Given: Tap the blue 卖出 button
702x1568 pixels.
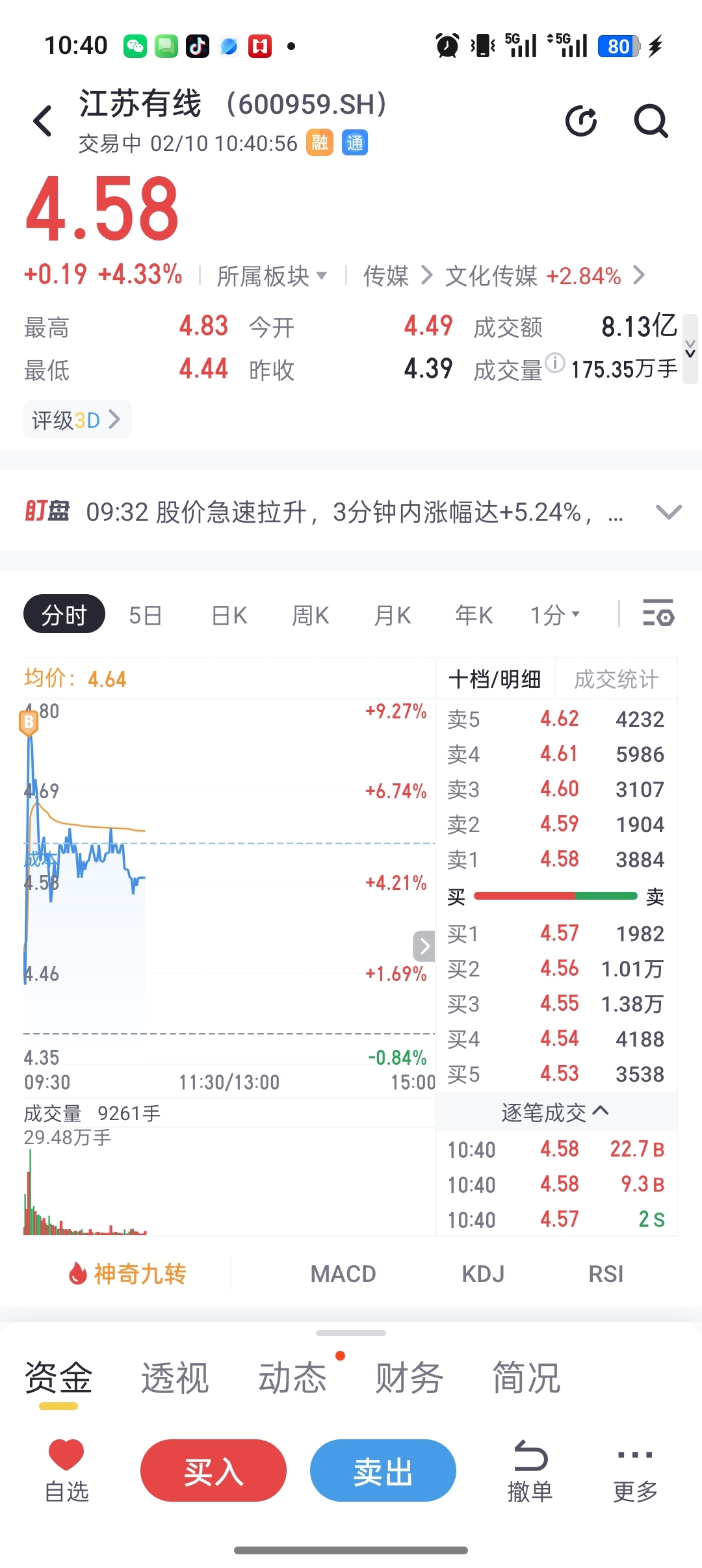Looking at the screenshot, I should pyautogui.click(x=383, y=1470).
